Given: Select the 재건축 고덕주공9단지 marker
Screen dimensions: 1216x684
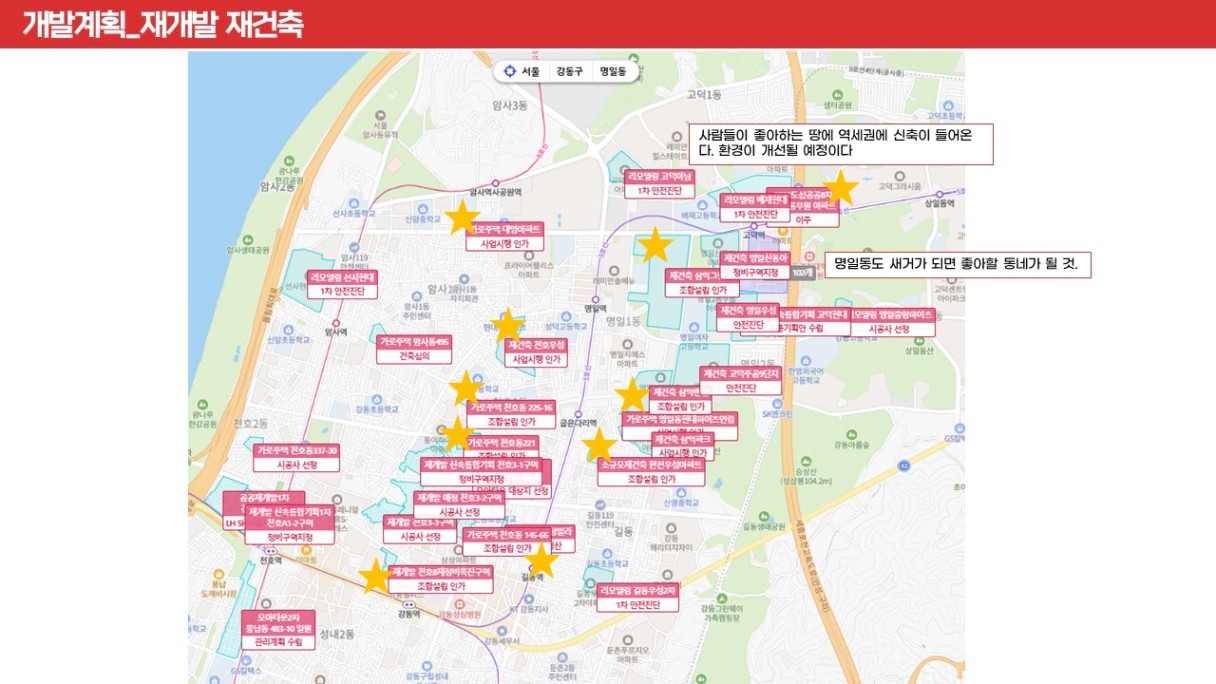Looking at the screenshot, I should click(x=740, y=381).
